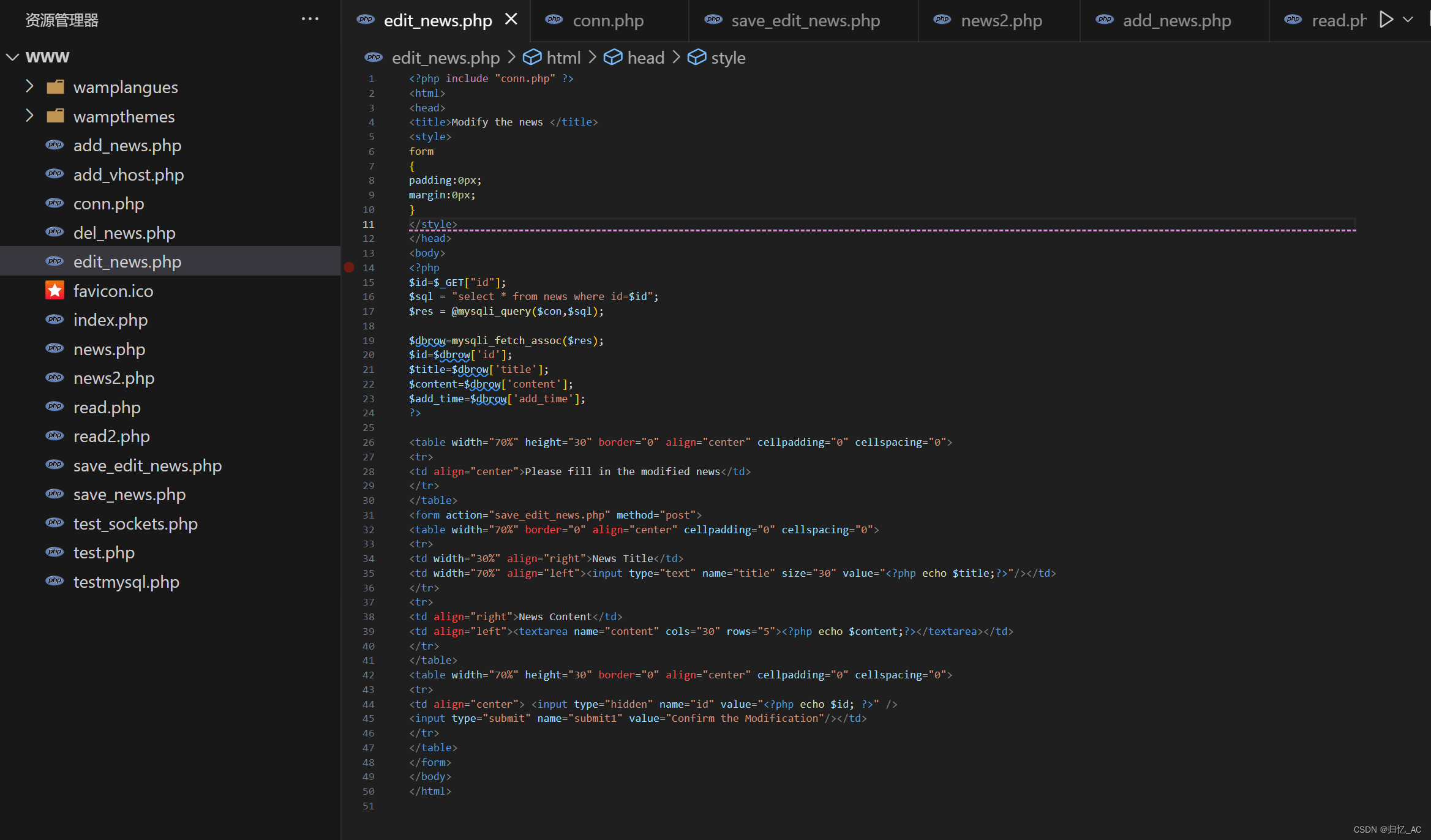The image size is (1431, 840).
Task: Switch to the save_edit_news.php tab
Action: tap(805, 21)
